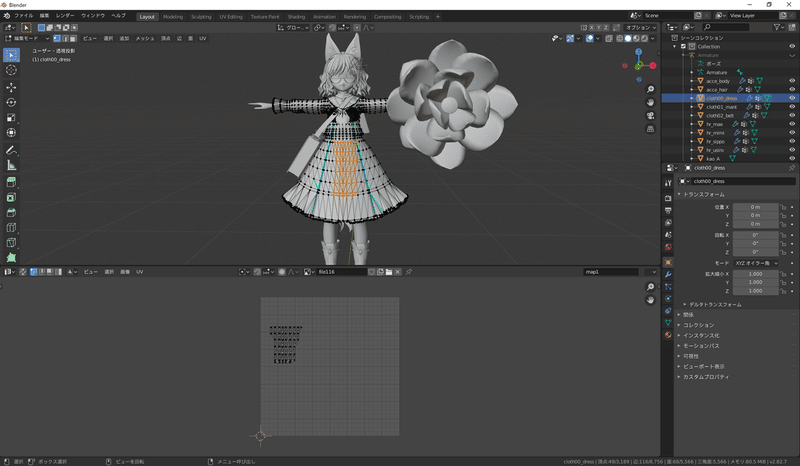
Task: Click the viewport zoom magnifier icon
Action: [x=651, y=89]
